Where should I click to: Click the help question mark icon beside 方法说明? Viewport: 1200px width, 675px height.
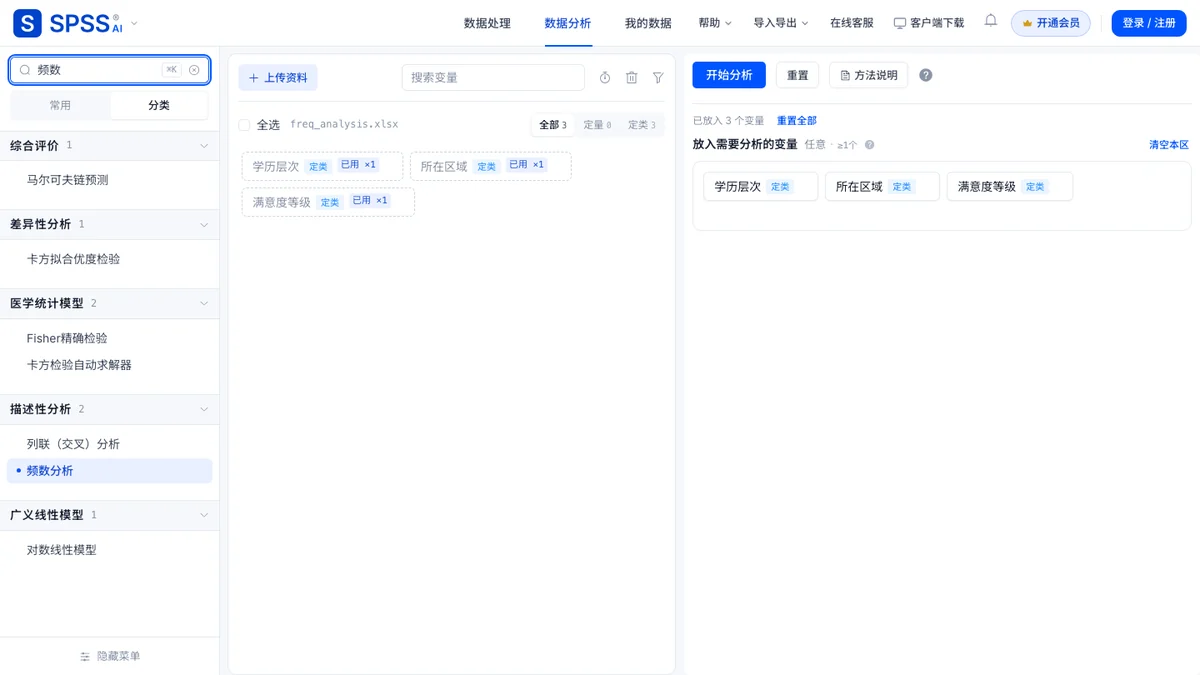926,75
